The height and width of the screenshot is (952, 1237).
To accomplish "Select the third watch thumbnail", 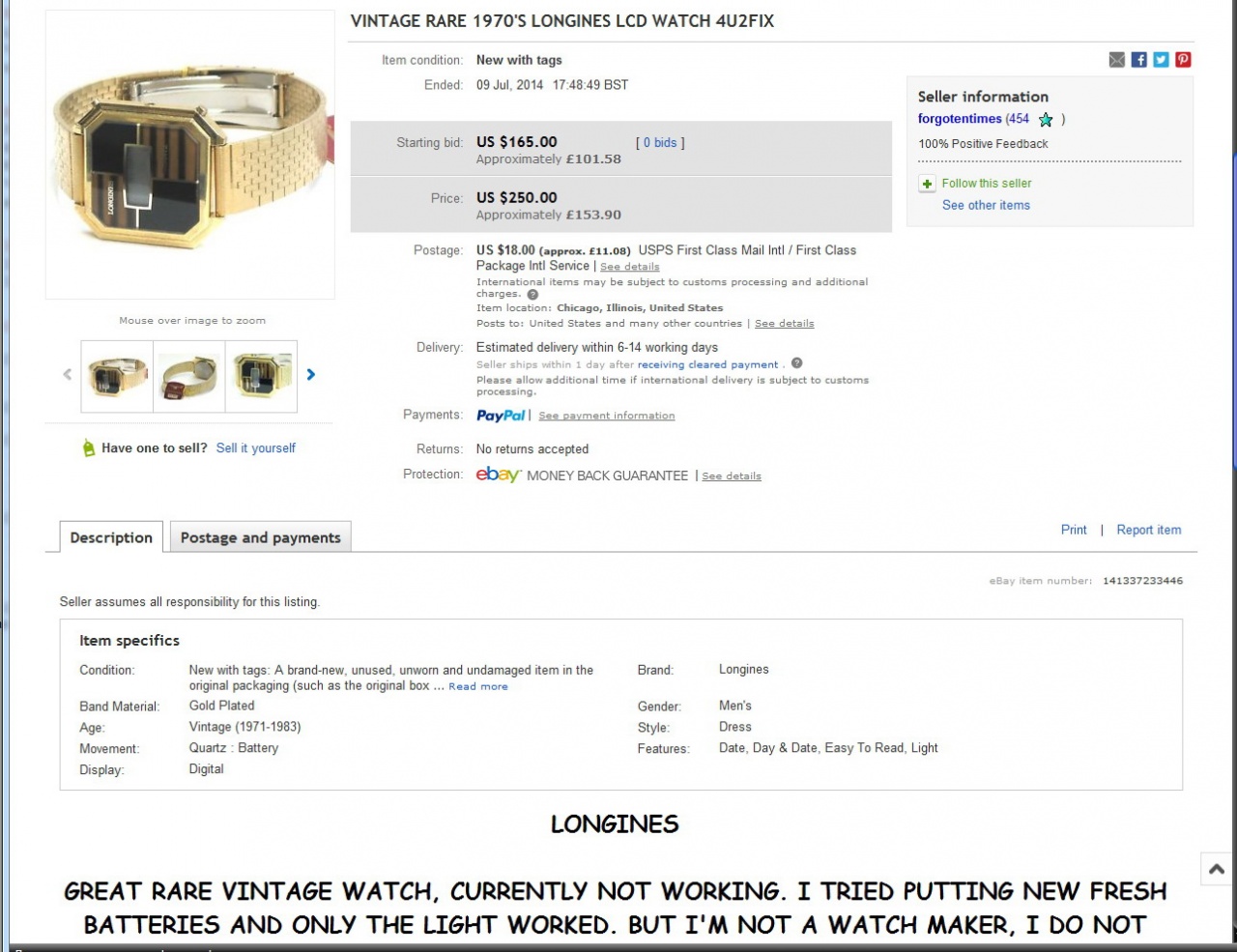I will (262, 377).
